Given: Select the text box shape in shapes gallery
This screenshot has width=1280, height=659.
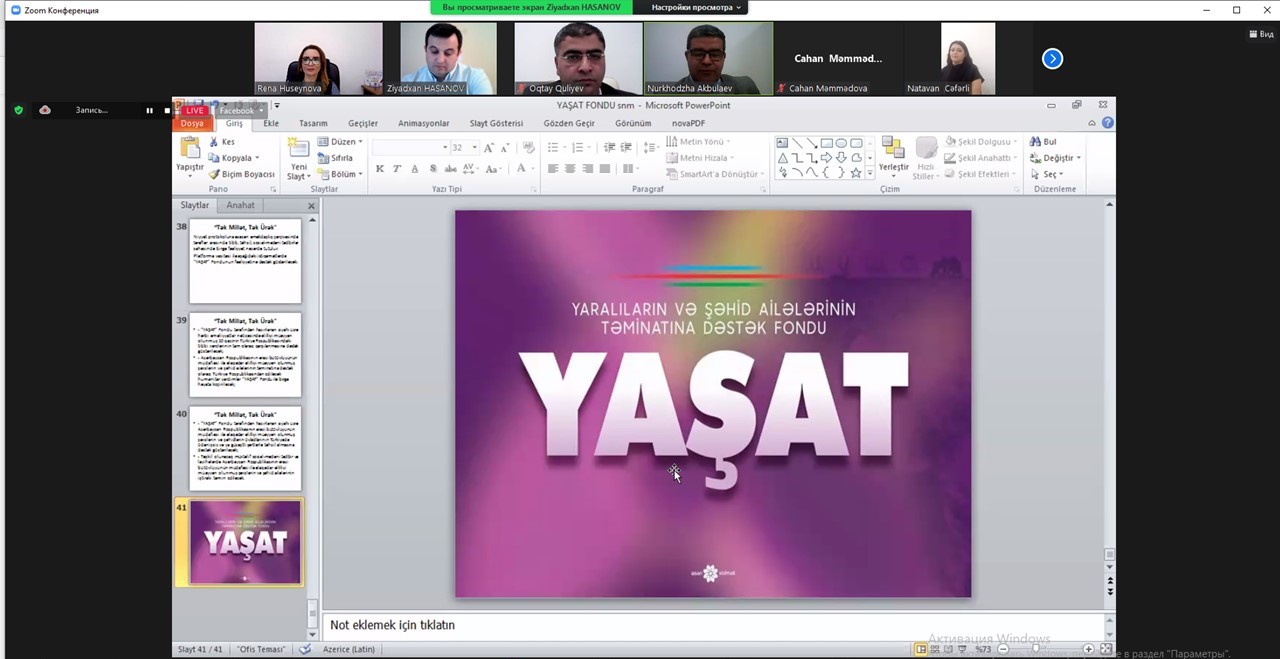Looking at the screenshot, I should click(x=783, y=143).
